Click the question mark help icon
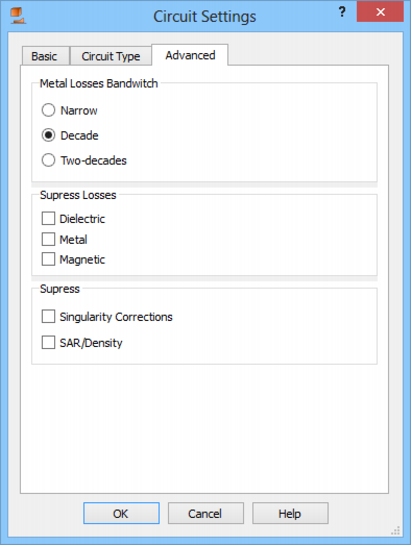This screenshot has width=412, height=547. 342,12
